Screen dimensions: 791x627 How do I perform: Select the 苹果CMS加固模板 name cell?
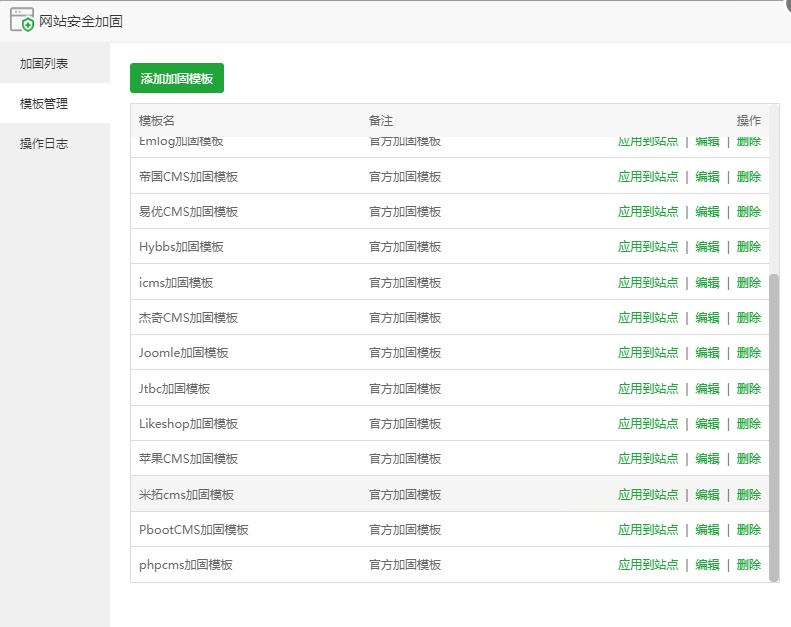[188, 459]
